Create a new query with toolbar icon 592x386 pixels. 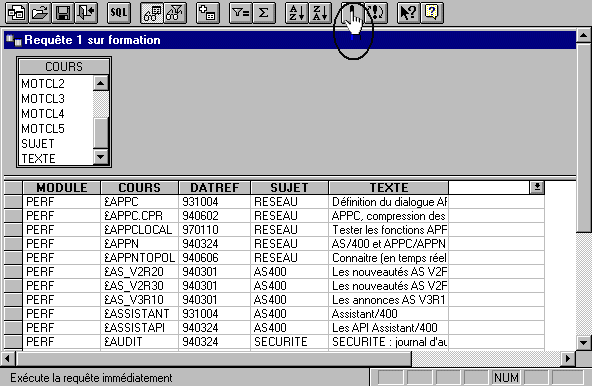[17, 13]
